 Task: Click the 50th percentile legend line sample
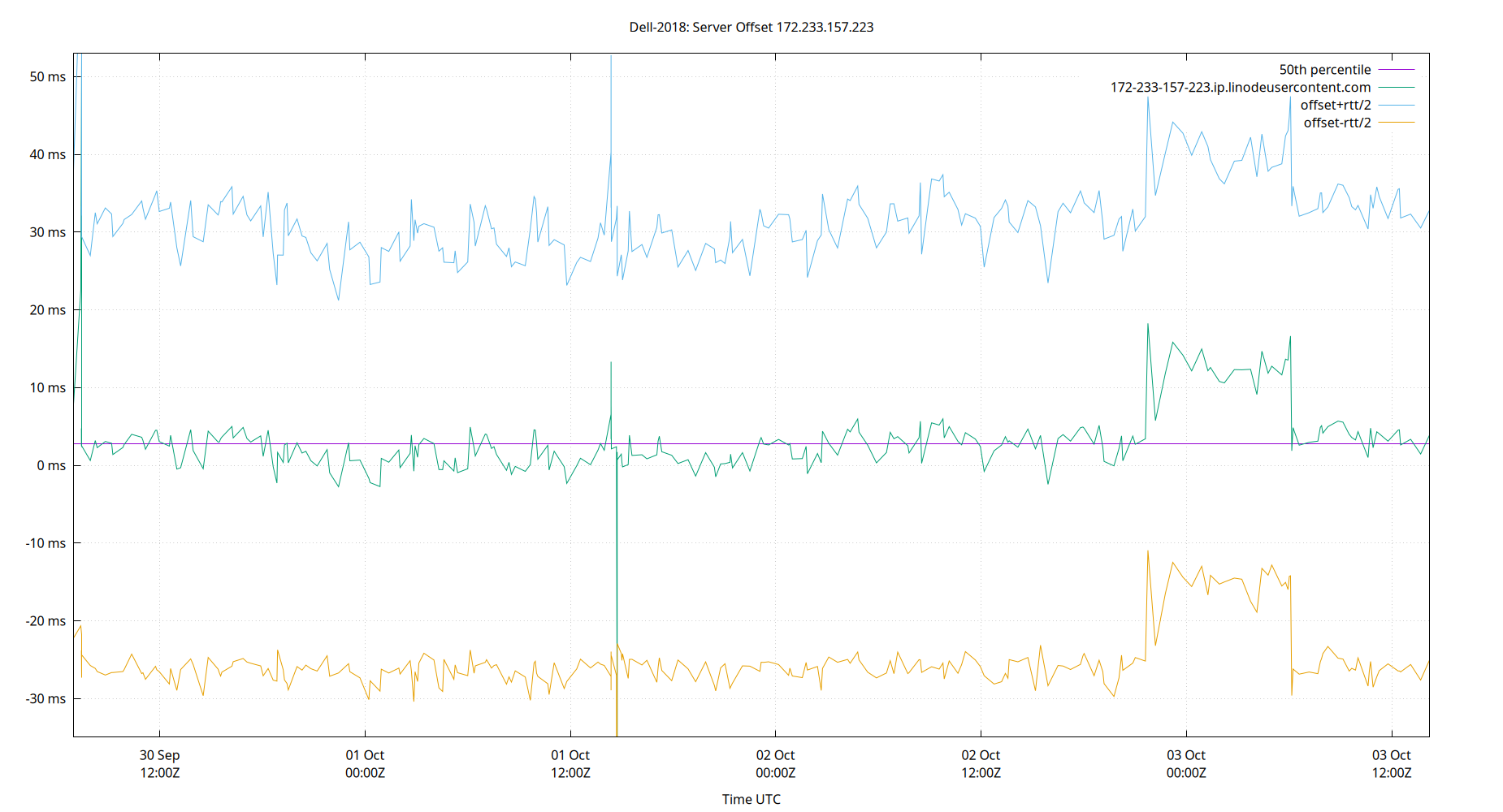coord(1397,70)
